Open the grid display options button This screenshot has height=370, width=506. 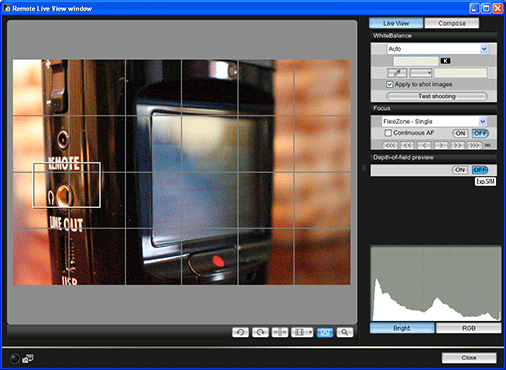[x=302, y=332]
